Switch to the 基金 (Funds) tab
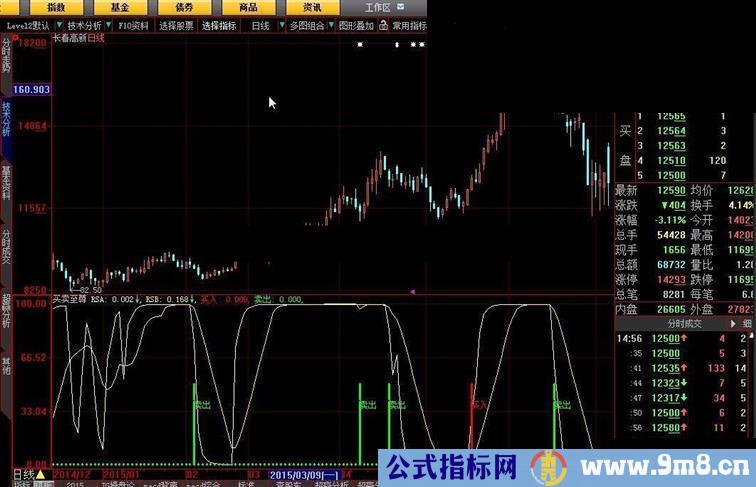 tap(120, 7)
